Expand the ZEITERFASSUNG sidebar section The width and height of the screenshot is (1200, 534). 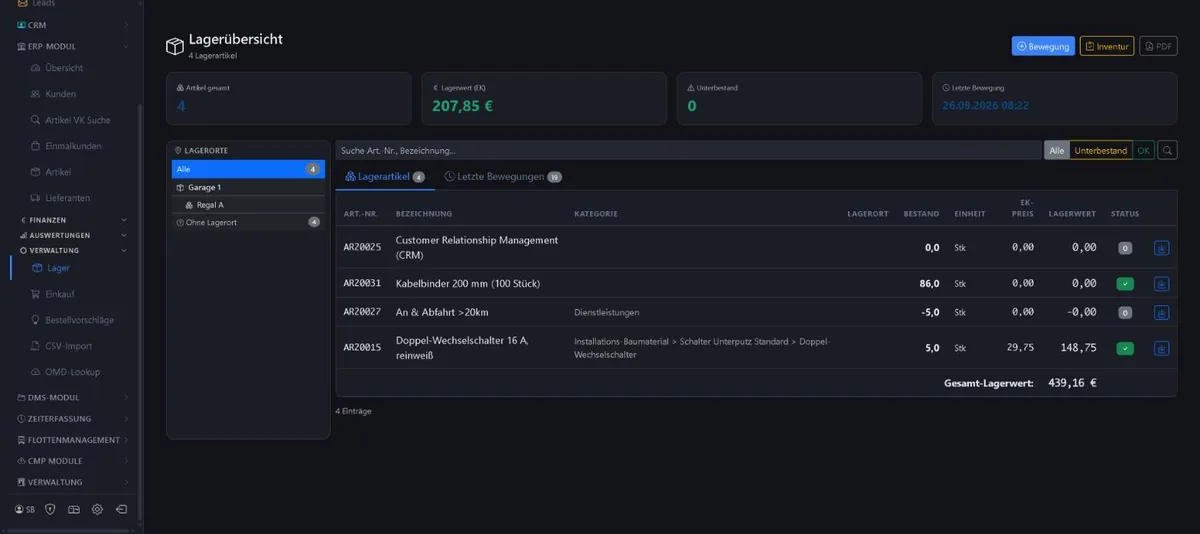(72, 418)
